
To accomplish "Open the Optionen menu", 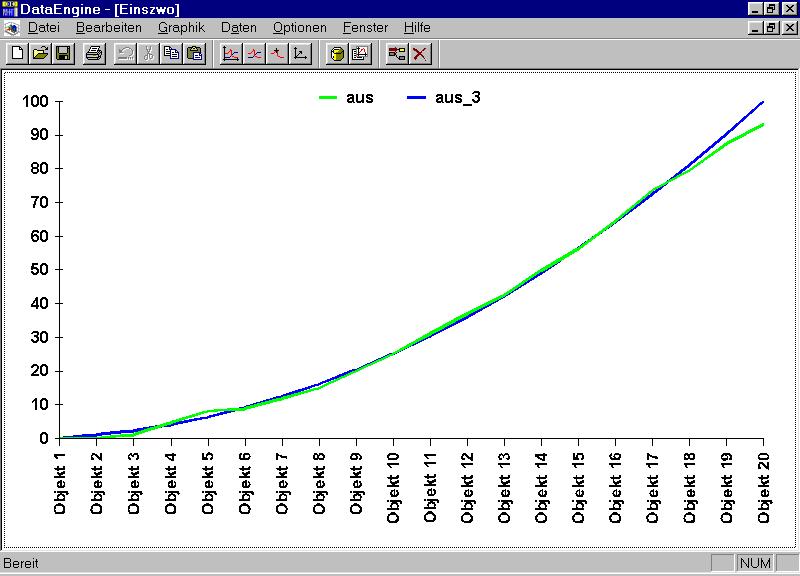I will (299, 28).
